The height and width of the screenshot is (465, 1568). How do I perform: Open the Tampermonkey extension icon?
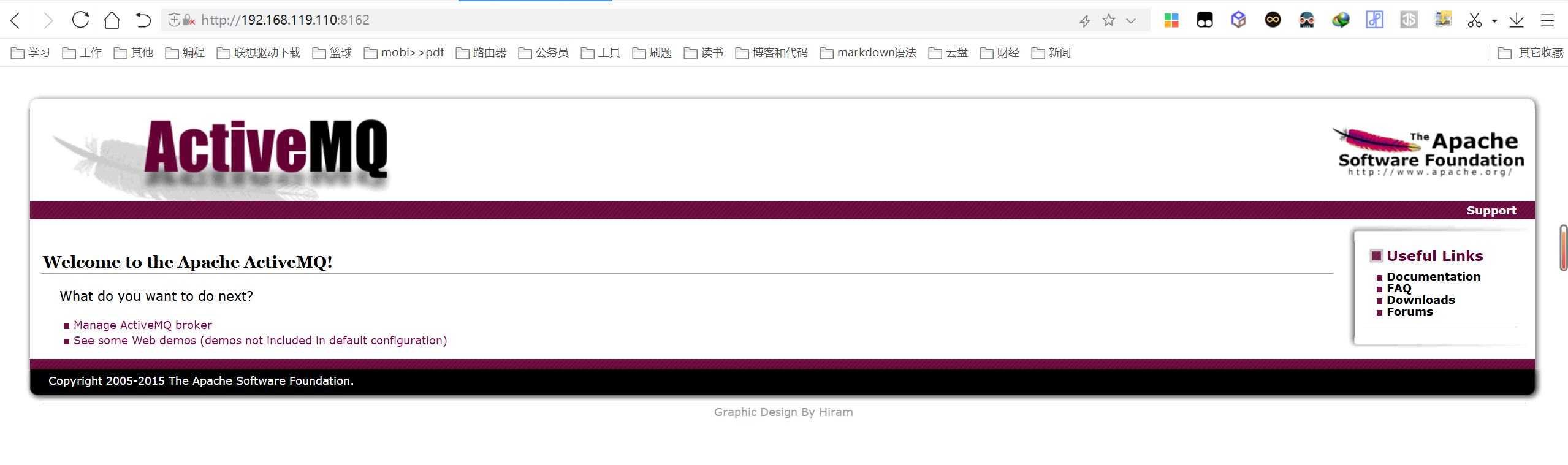pyautogui.click(x=1205, y=20)
